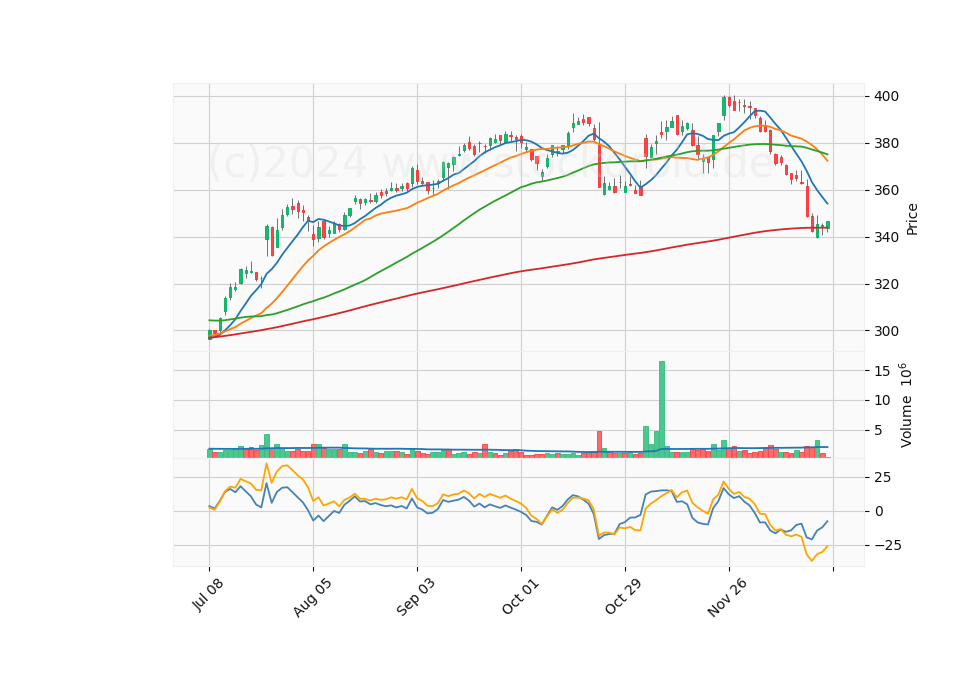960x690 pixels.
Task: Click the 25 oscillator axis value
Action: click(882, 478)
